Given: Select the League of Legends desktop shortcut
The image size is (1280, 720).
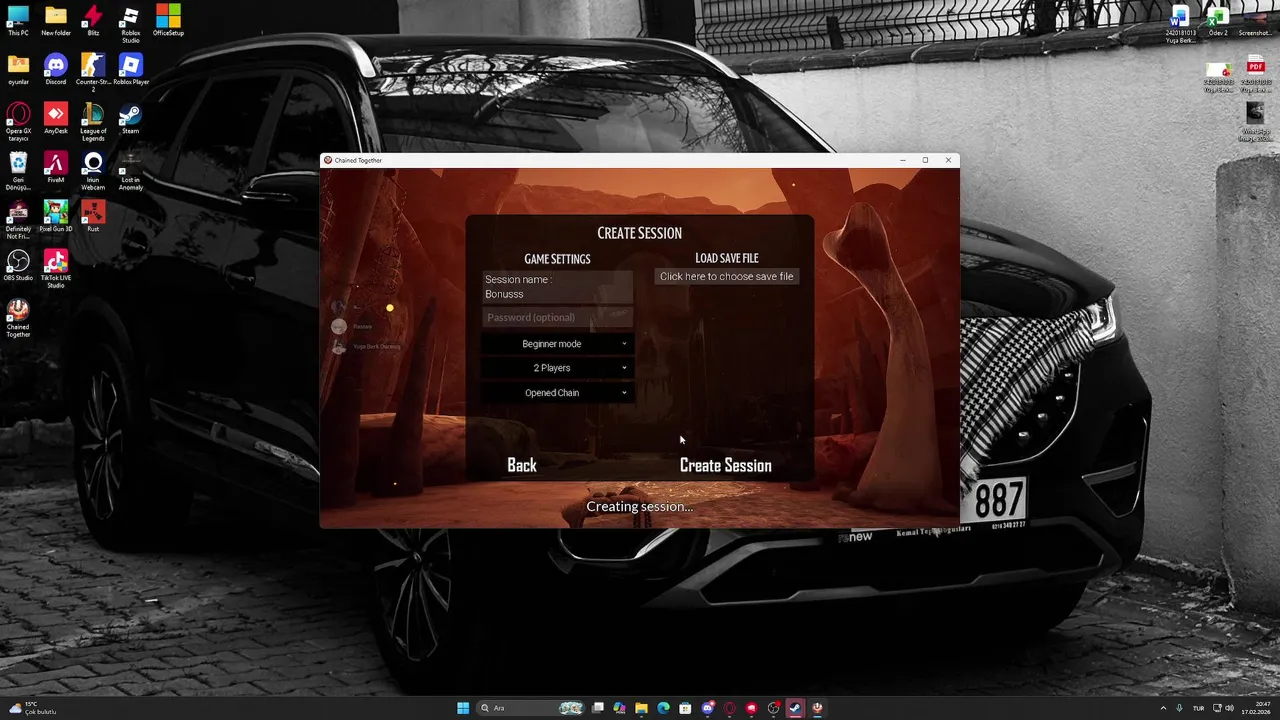Looking at the screenshot, I should (93, 122).
